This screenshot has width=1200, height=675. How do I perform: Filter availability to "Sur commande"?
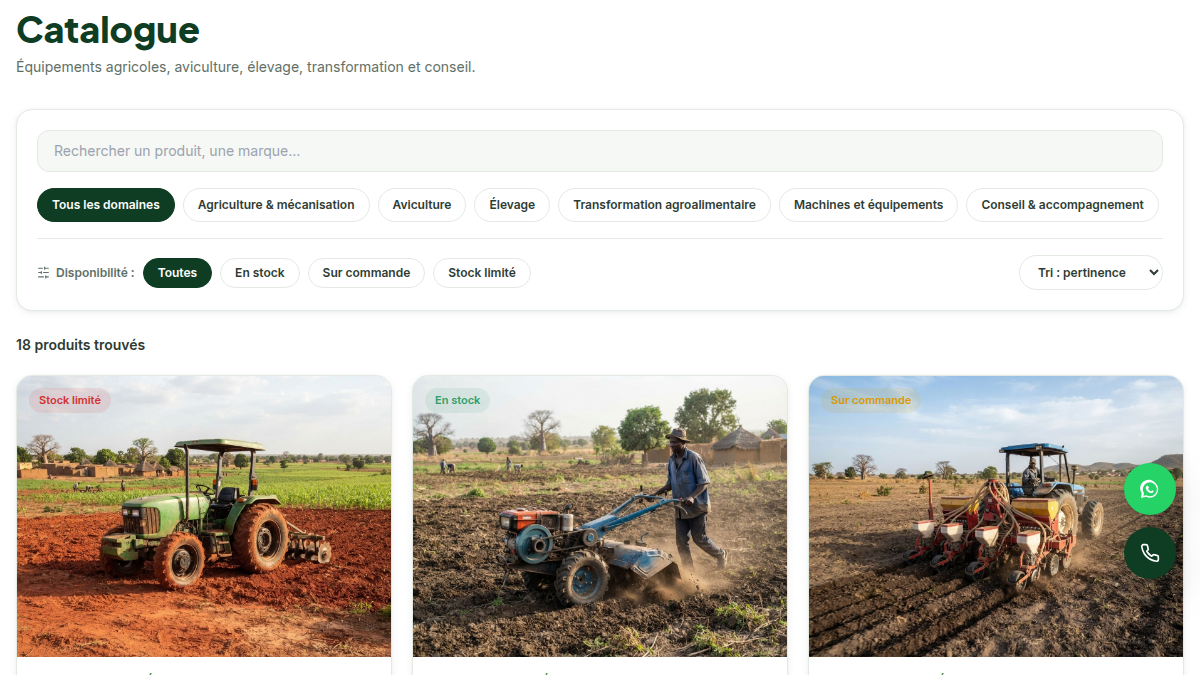coord(366,273)
